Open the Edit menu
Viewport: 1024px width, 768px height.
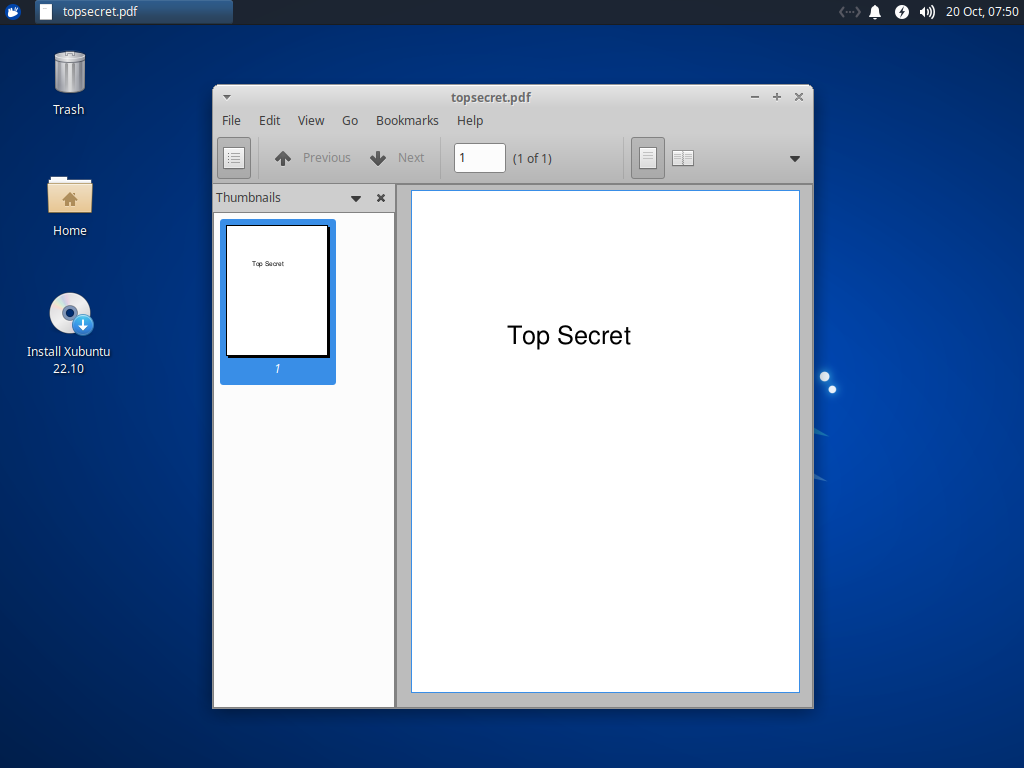coord(268,120)
